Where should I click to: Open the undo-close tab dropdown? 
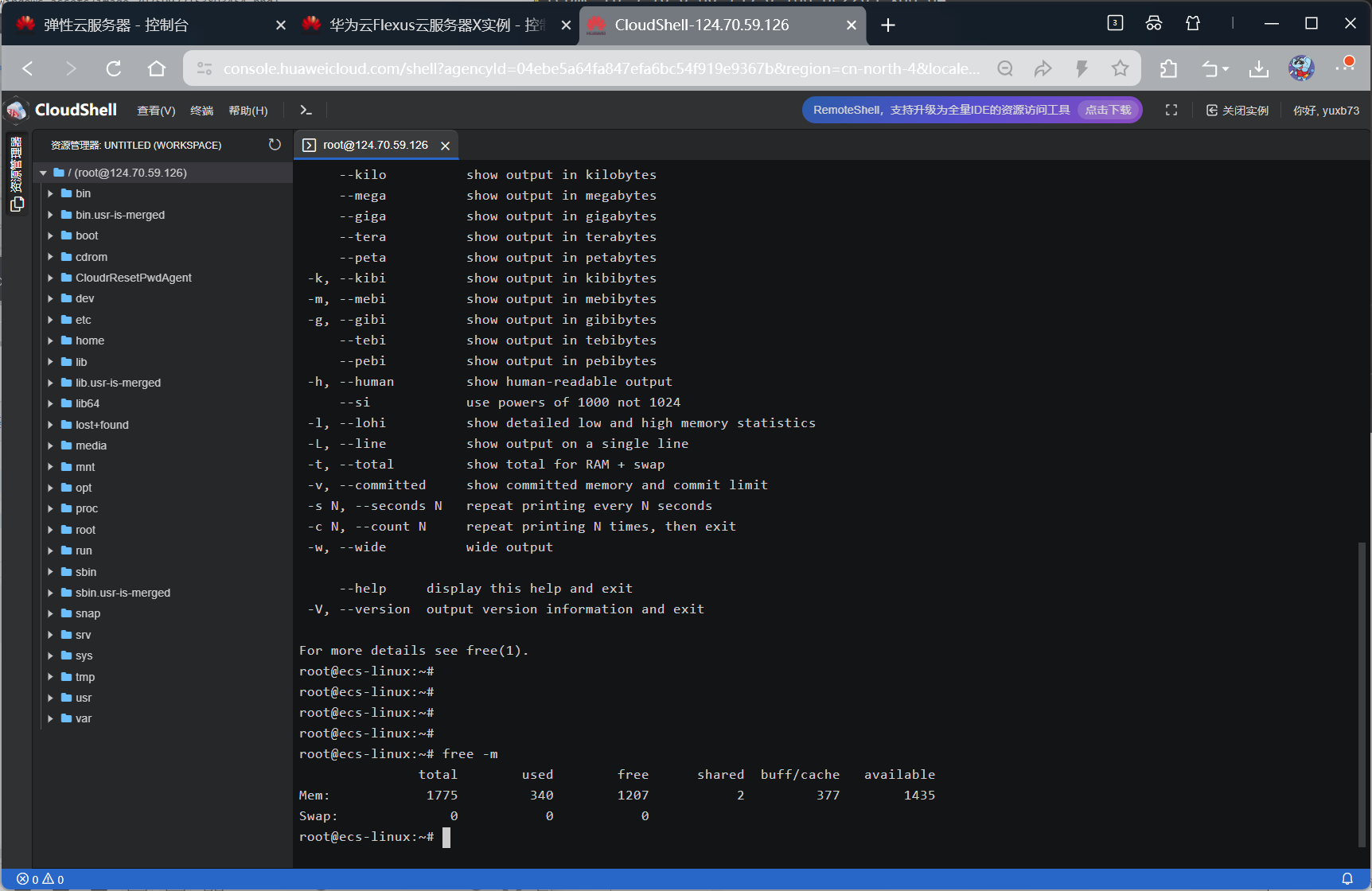1215,68
